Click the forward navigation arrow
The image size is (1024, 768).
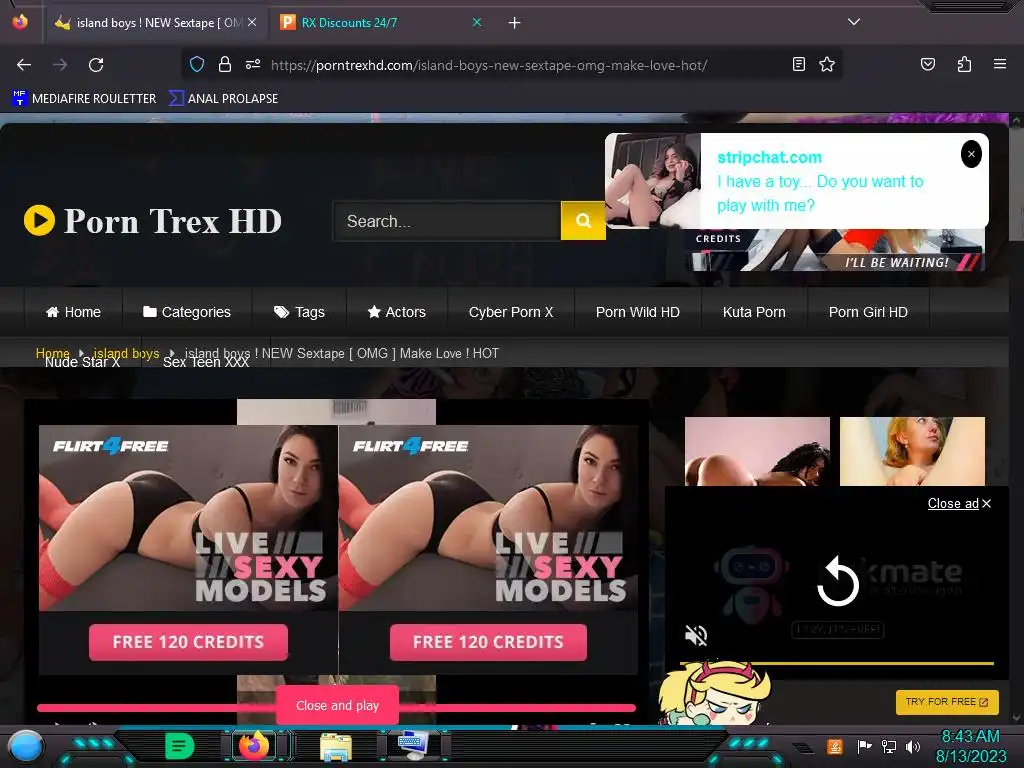coord(60,65)
